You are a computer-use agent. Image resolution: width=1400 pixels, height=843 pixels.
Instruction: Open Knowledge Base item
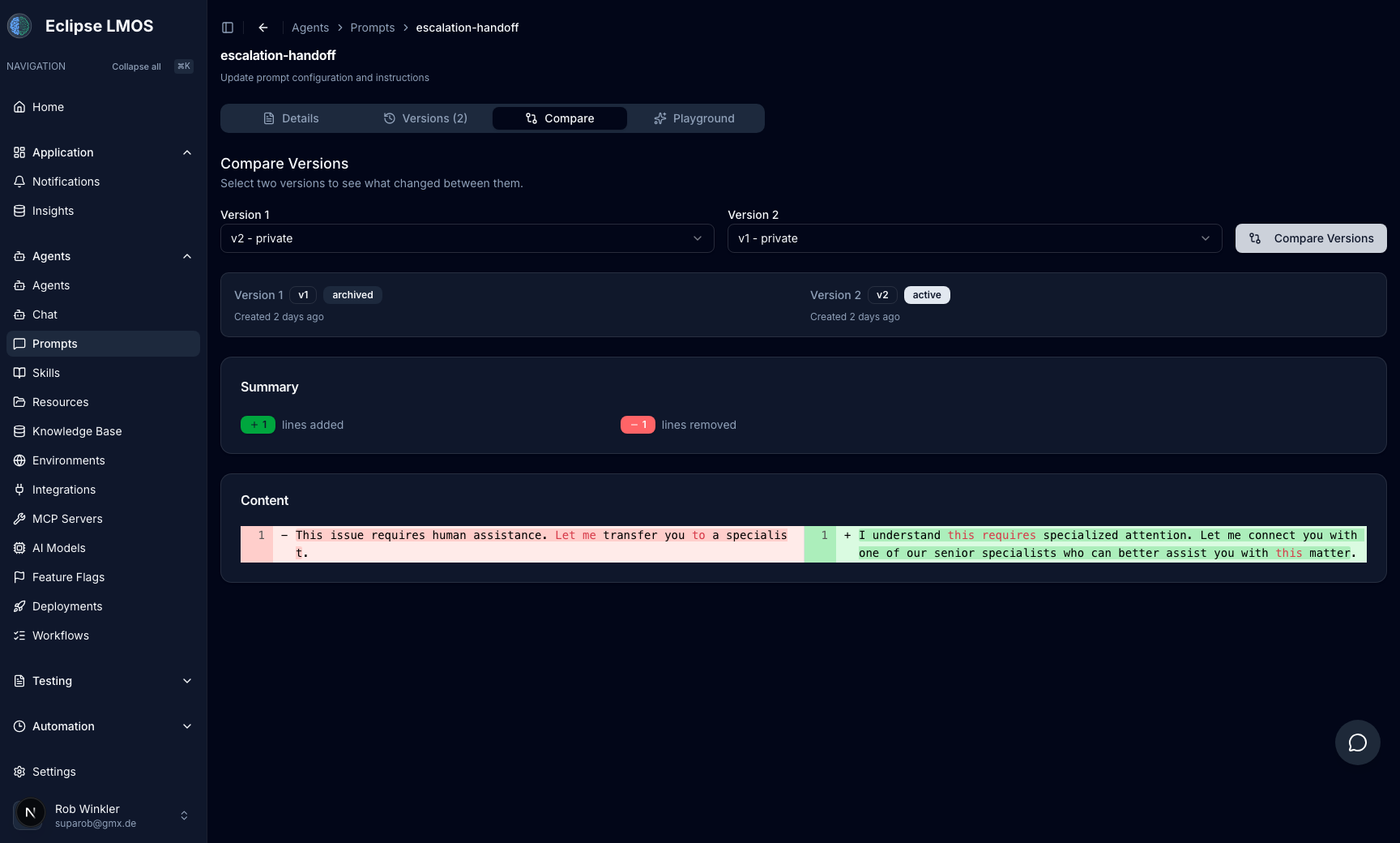tap(103, 431)
